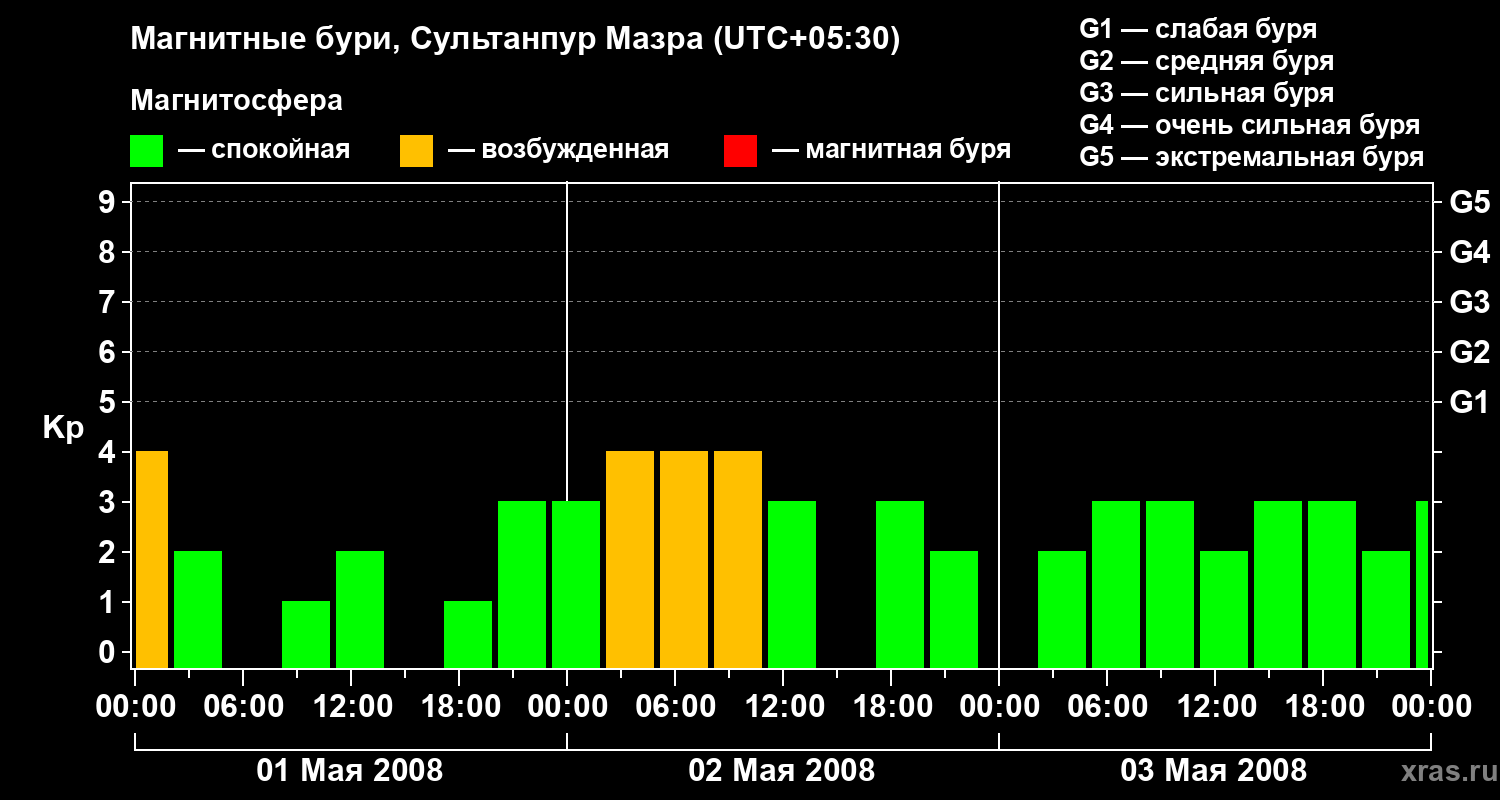
Task: Click the '03 Мая 2008' date label
Action: [x=1214, y=770]
